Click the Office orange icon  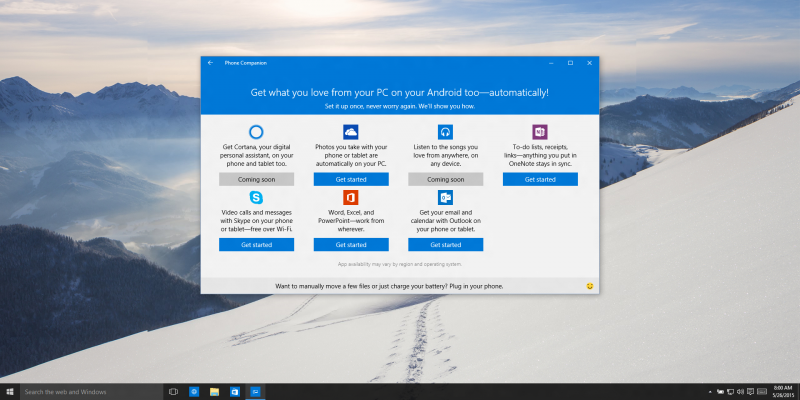351,197
